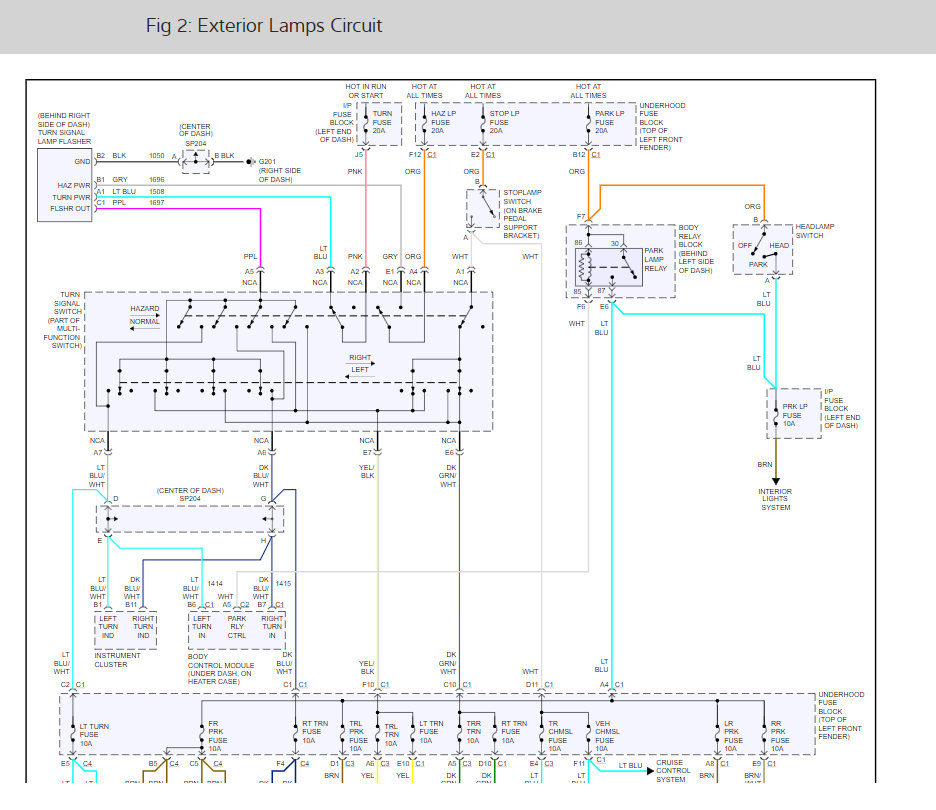936x810 pixels.
Task: Click the "NORMAL" switch position label
Action: click(144, 322)
